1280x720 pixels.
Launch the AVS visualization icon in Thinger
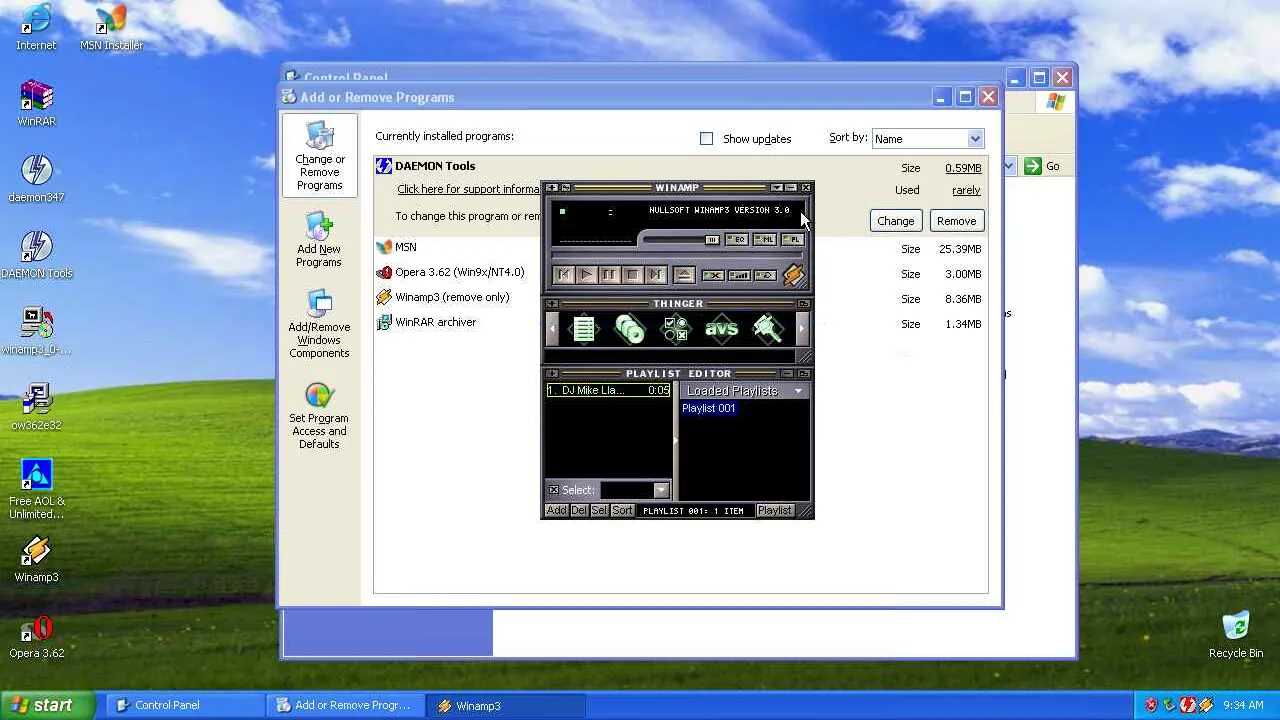[721, 329]
